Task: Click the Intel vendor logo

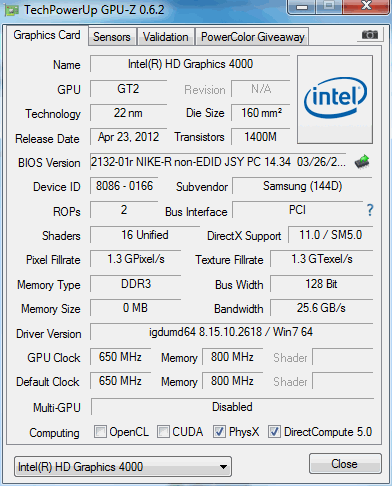Action: click(x=335, y=100)
